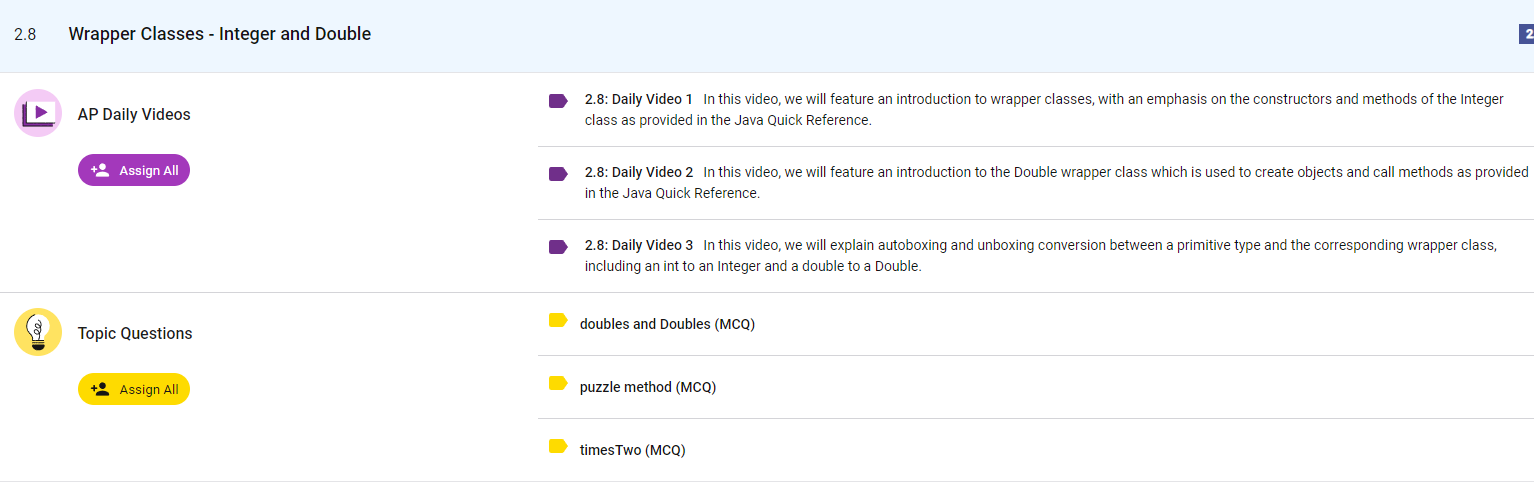Open 2.8: Daily Video 1
The height and width of the screenshot is (483, 1534).
(x=639, y=99)
